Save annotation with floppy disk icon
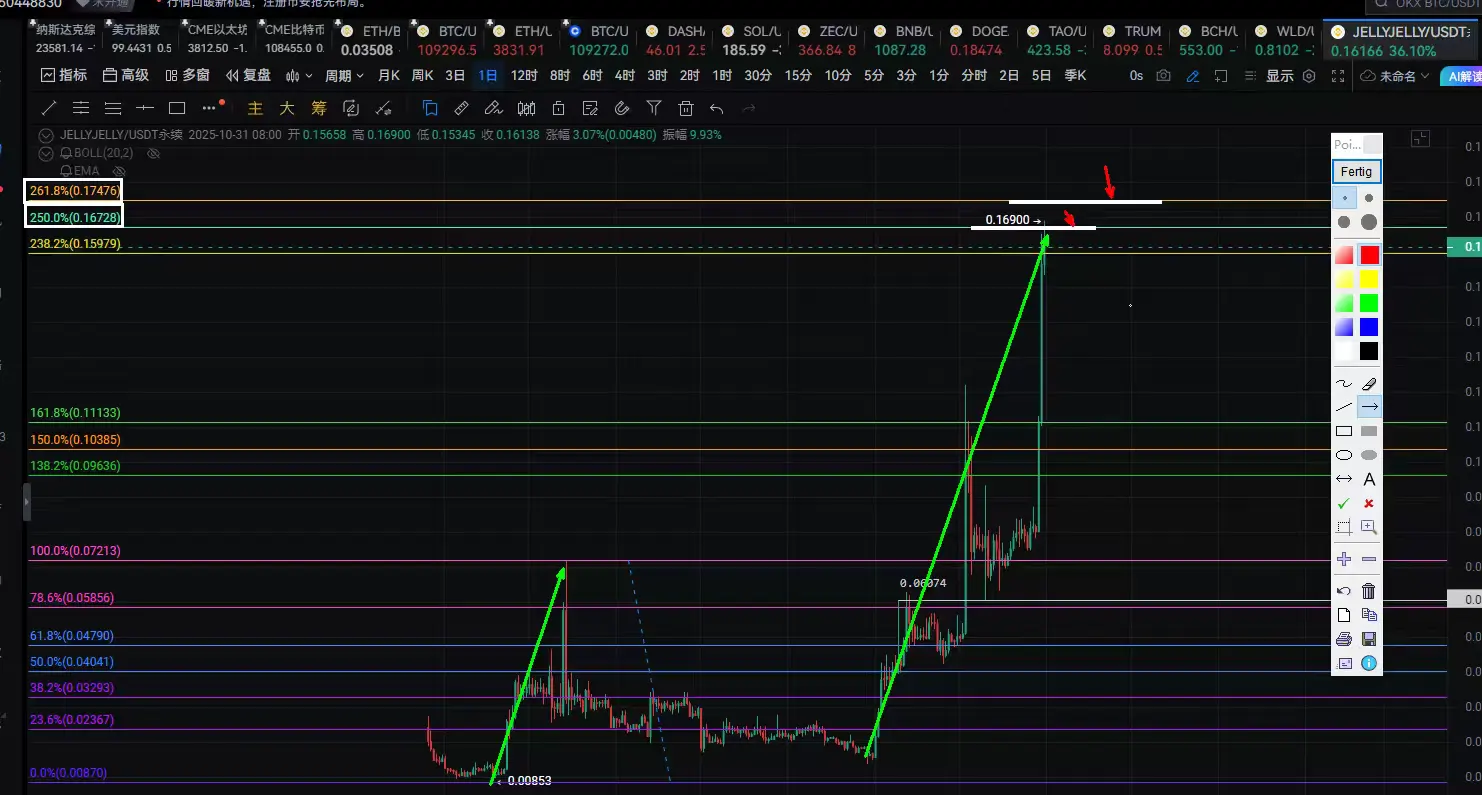Viewport: 1482px width, 795px height. 1369,639
